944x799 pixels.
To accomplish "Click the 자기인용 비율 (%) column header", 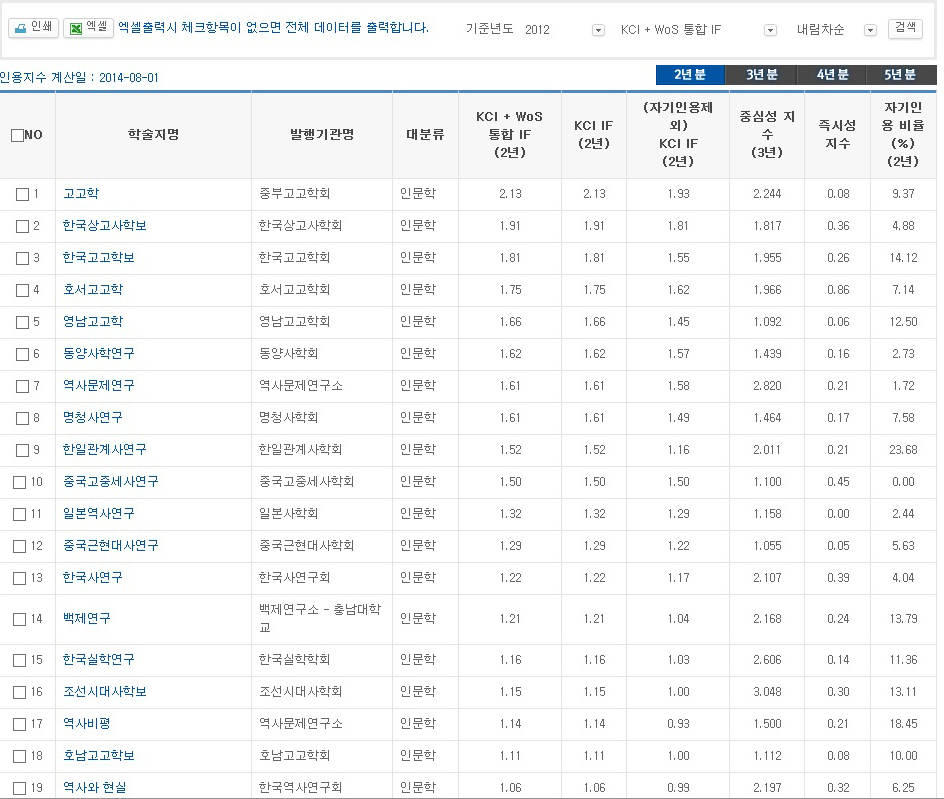I will click(903, 134).
